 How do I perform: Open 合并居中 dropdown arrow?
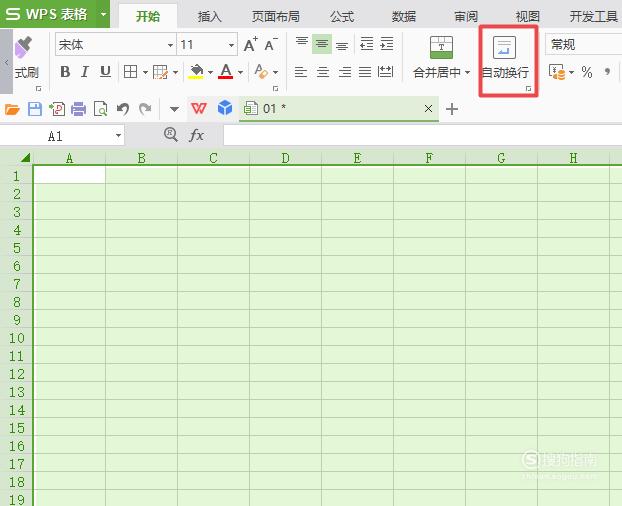point(467,73)
